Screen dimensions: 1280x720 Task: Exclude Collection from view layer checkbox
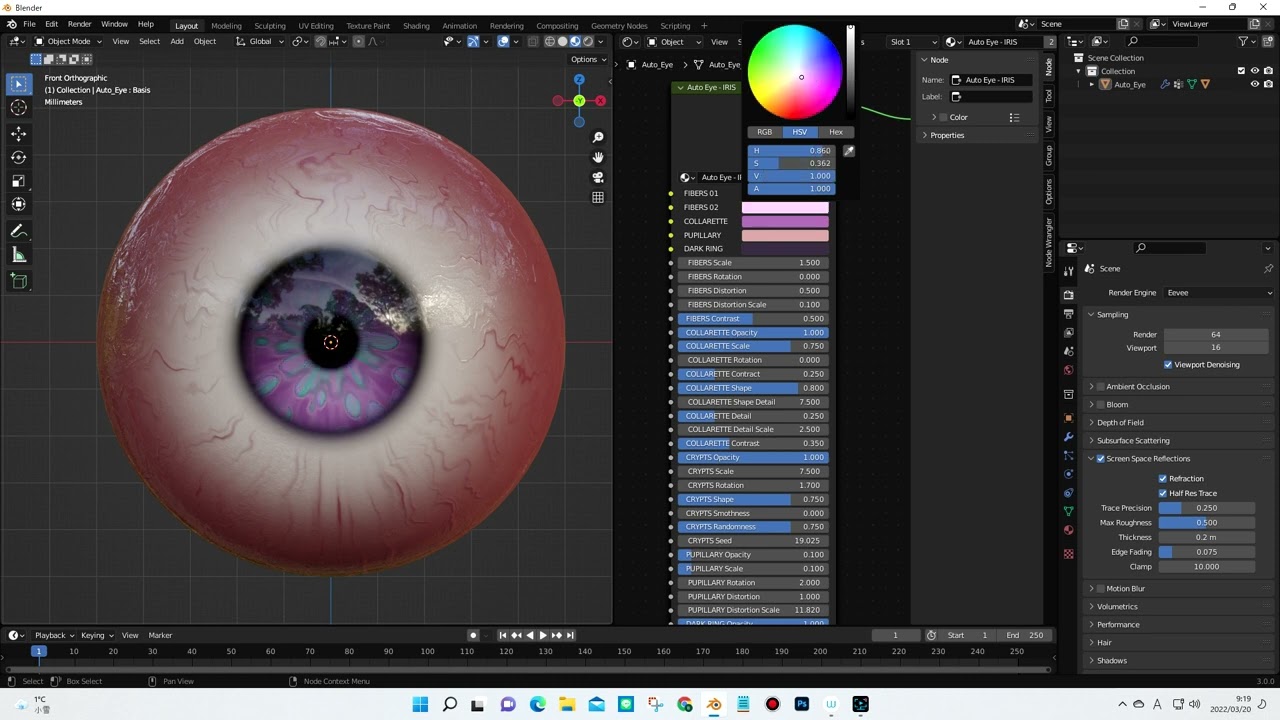point(1241,71)
